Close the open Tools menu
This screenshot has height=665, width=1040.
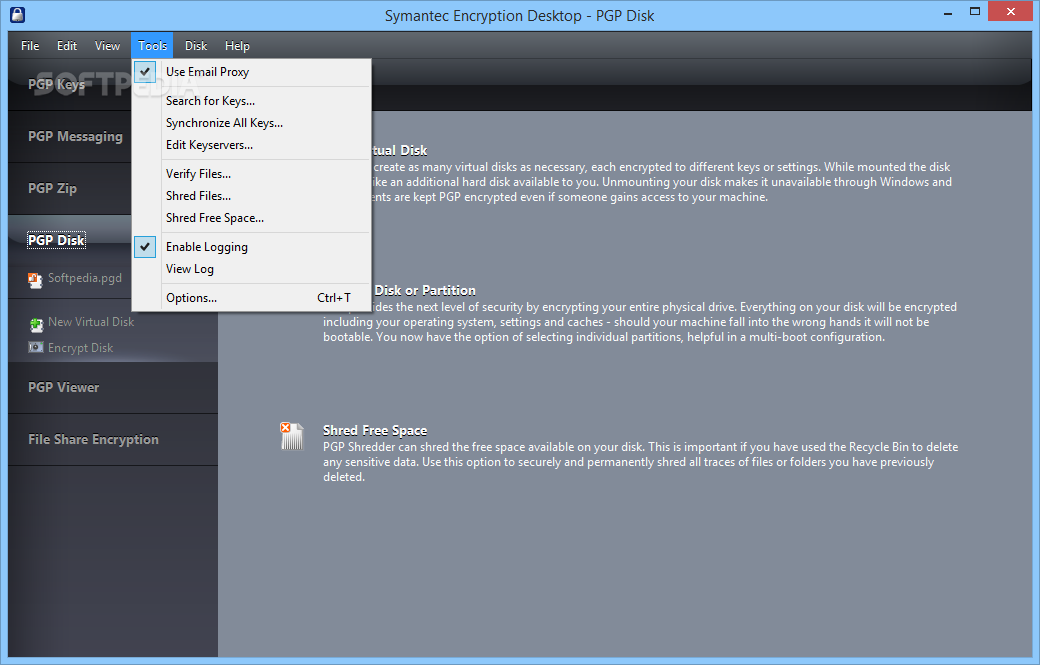point(152,46)
